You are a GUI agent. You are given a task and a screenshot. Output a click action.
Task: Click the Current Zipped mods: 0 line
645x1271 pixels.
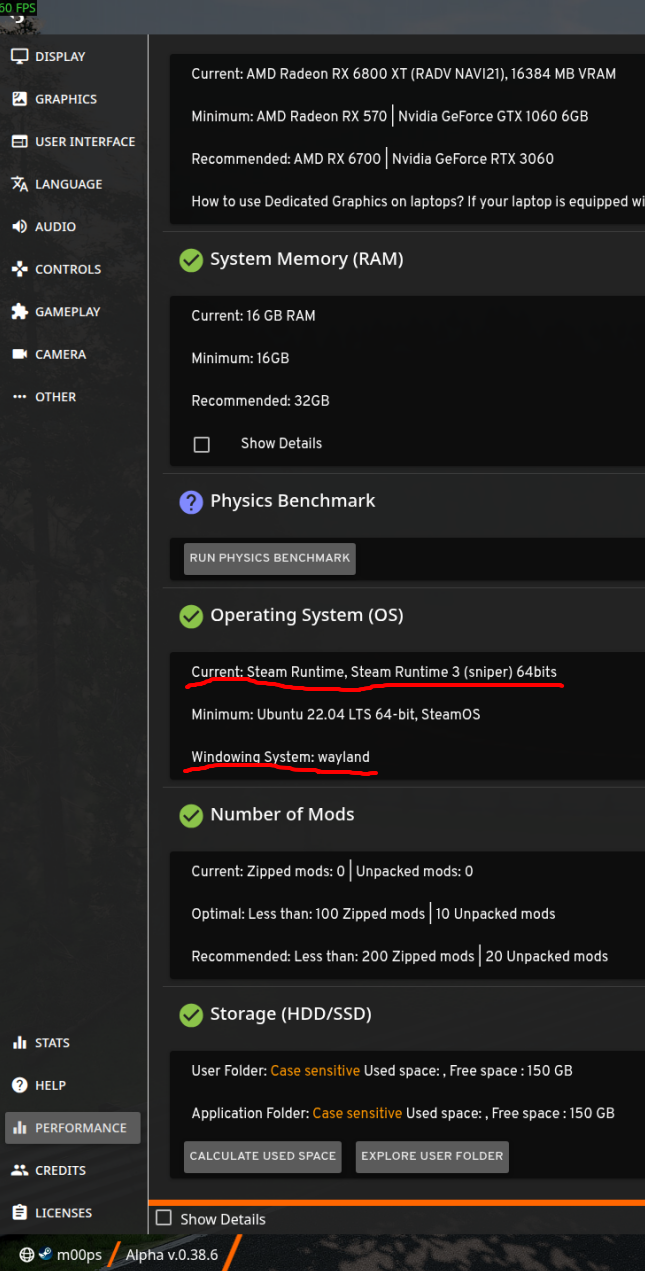[332, 871]
